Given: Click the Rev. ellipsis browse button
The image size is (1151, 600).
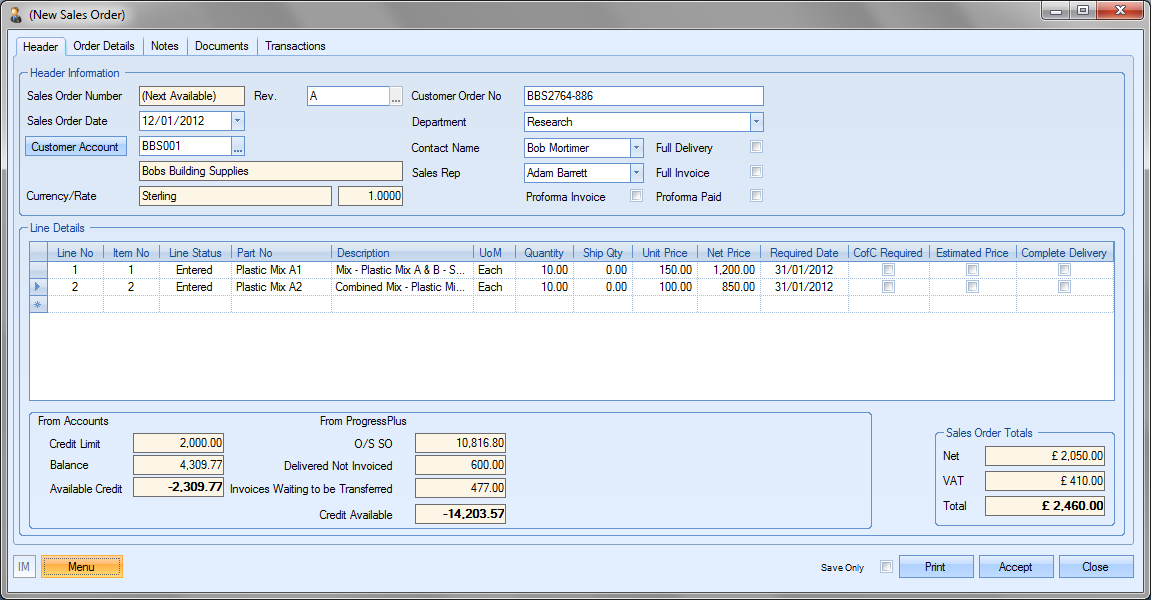Looking at the screenshot, I should pyautogui.click(x=396, y=97).
